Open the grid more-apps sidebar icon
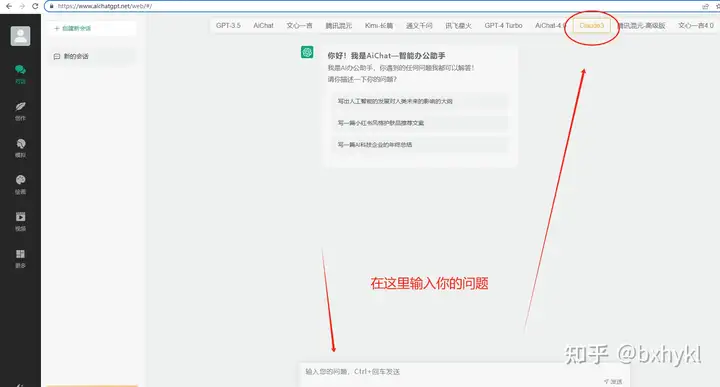 [x=20, y=254]
